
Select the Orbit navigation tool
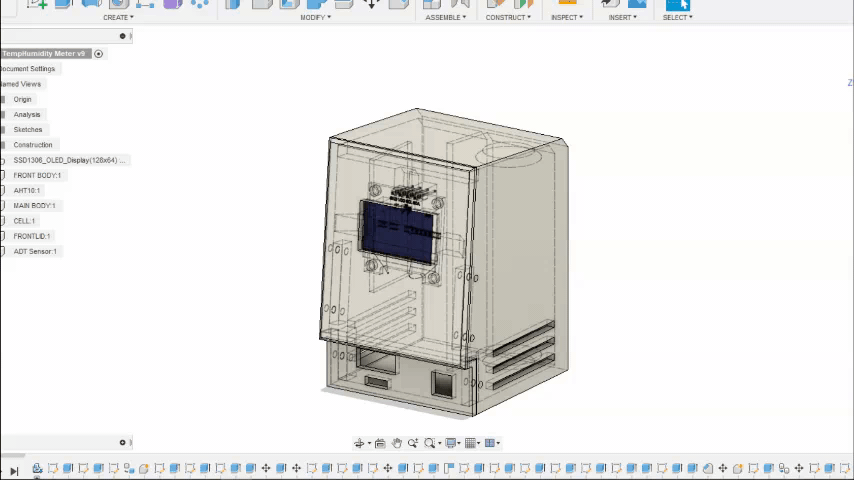(359, 443)
